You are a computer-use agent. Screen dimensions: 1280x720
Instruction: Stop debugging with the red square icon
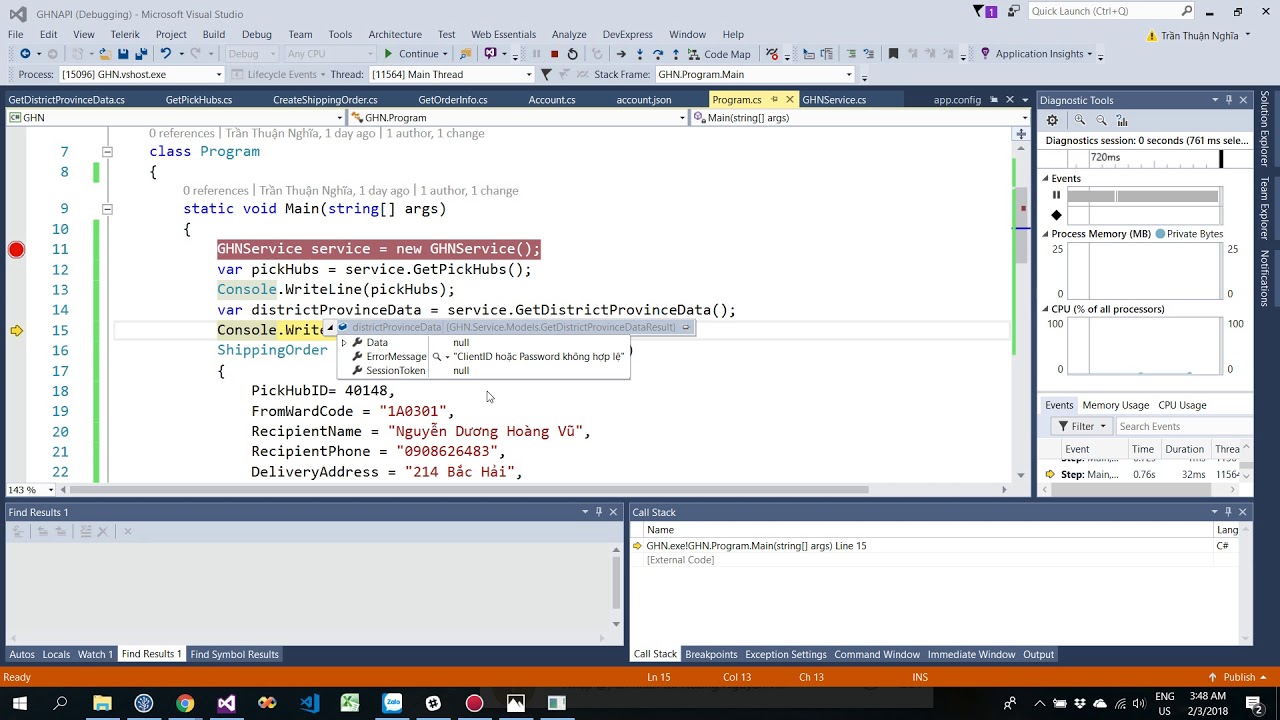(x=554, y=54)
